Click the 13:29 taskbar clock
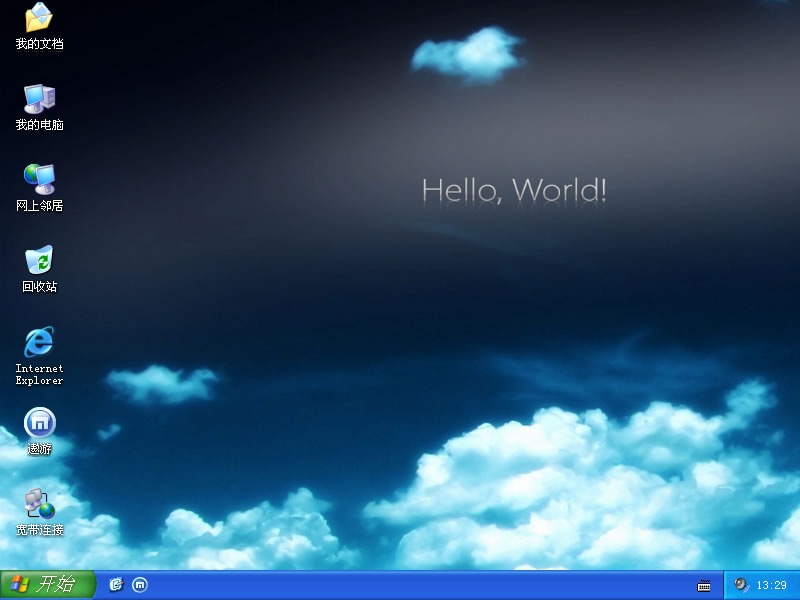This screenshot has height=600, width=800. pyautogui.click(x=771, y=585)
